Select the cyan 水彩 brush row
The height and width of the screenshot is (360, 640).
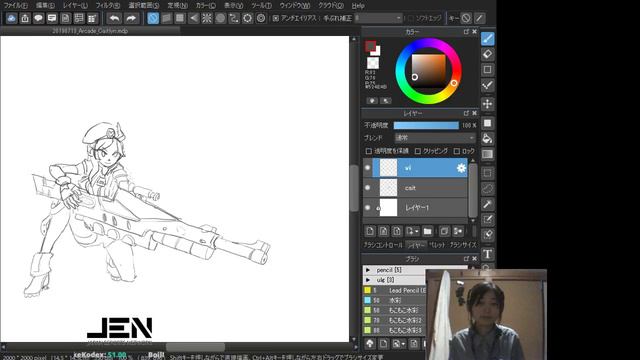click(395, 300)
